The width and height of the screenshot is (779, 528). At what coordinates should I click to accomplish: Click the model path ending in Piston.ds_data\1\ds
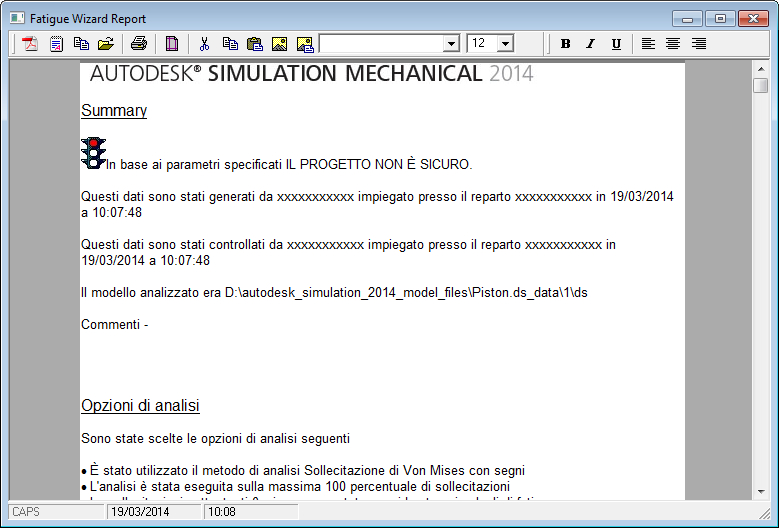[x=406, y=293]
